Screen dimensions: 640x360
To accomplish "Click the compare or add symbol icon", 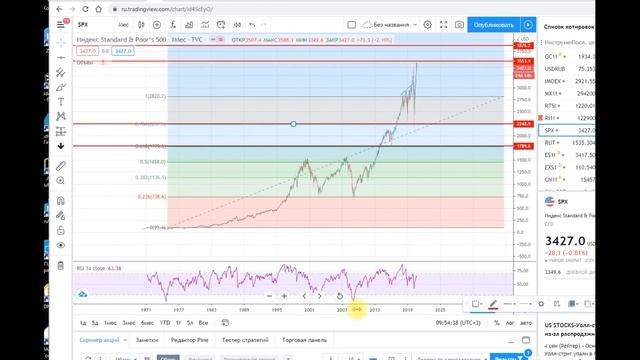I will coord(157,25).
